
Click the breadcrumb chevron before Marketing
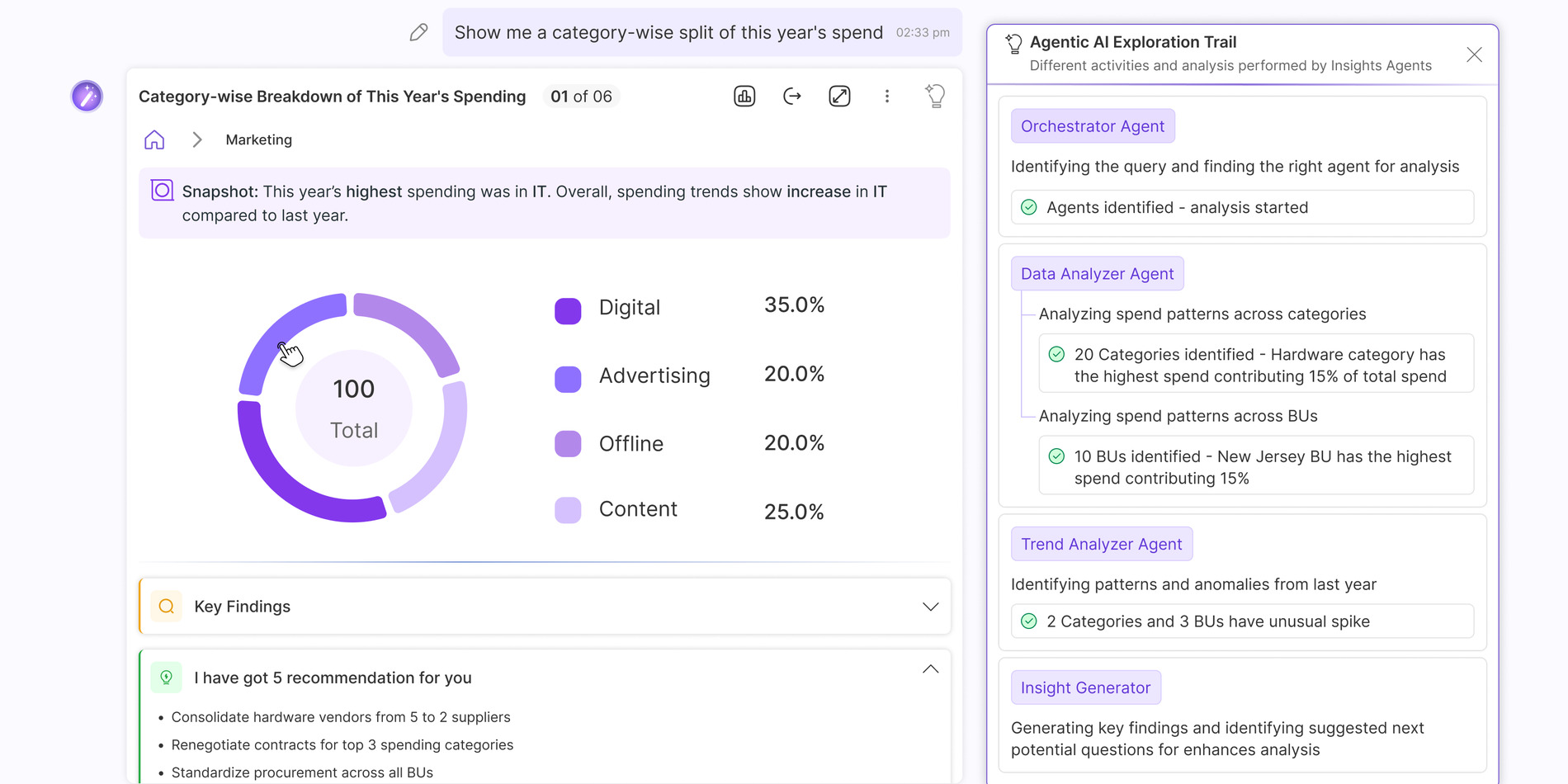pos(197,139)
